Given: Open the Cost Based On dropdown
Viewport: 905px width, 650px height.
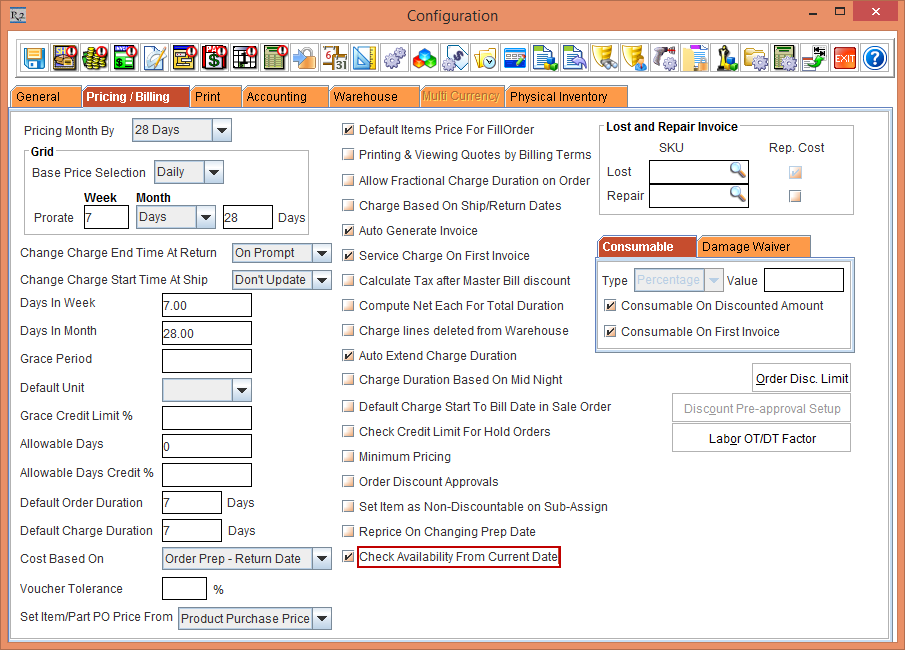Looking at the screenshot, I should (321, 559).
